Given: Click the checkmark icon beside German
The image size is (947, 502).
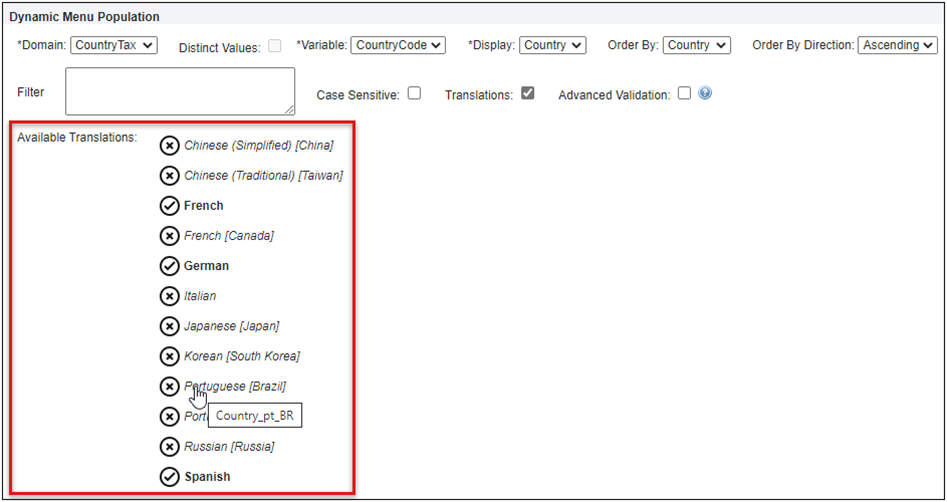Looking at the screenshot, I should tap(169, 266).
